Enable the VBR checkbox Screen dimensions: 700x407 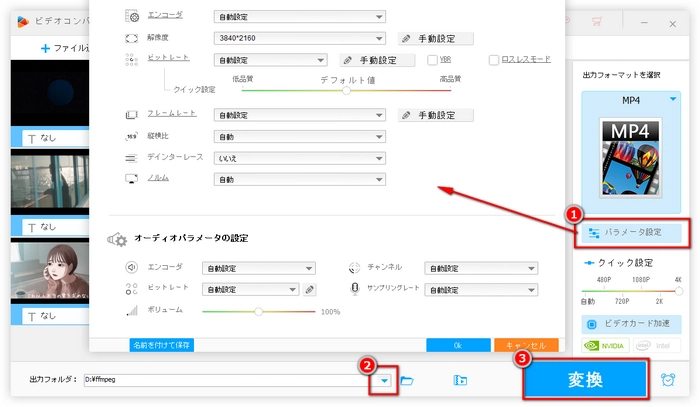pyautogui.click(x=432, y=60)
